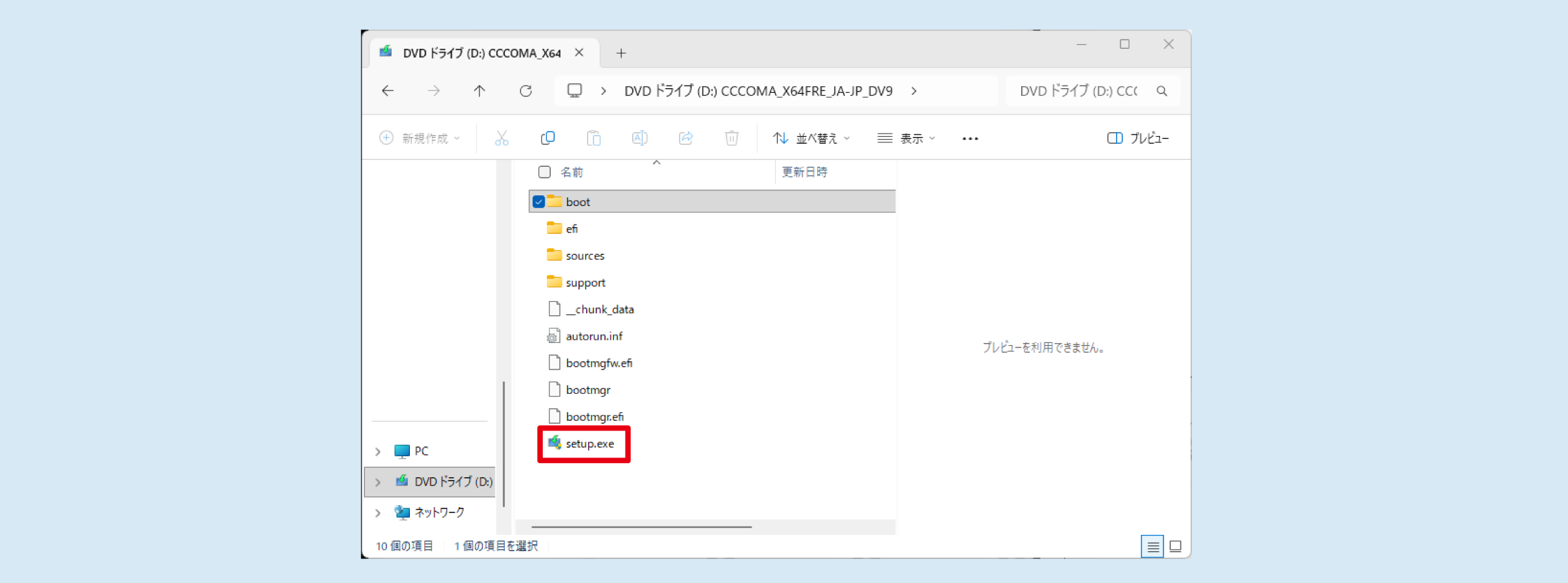This screenshot has width=1568, height=583.
Task: Expand the DVD drive (D:) tree node
Action: (x=378, y=482)
